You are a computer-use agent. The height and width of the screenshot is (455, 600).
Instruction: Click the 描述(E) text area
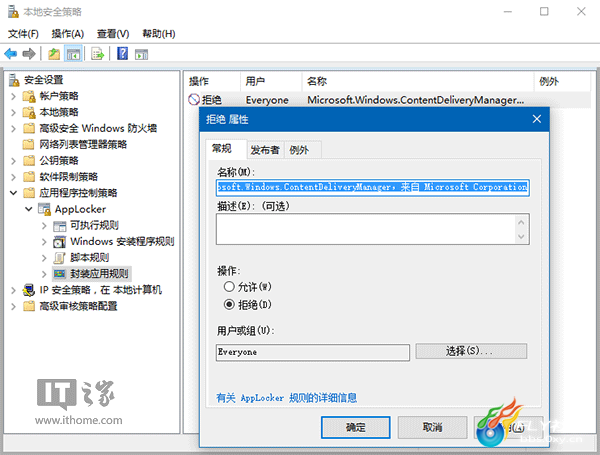373,229
